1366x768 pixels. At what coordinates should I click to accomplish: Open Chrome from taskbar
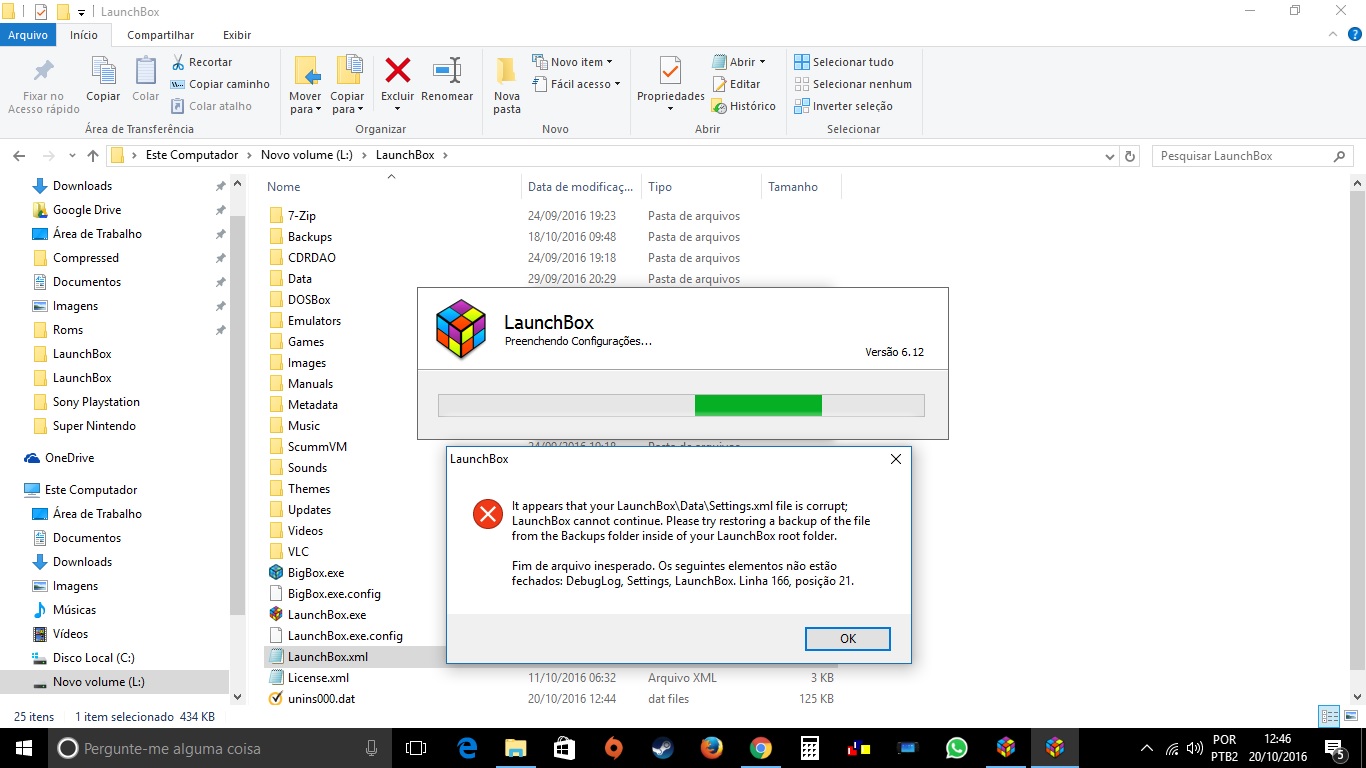(x=761, y=748)
